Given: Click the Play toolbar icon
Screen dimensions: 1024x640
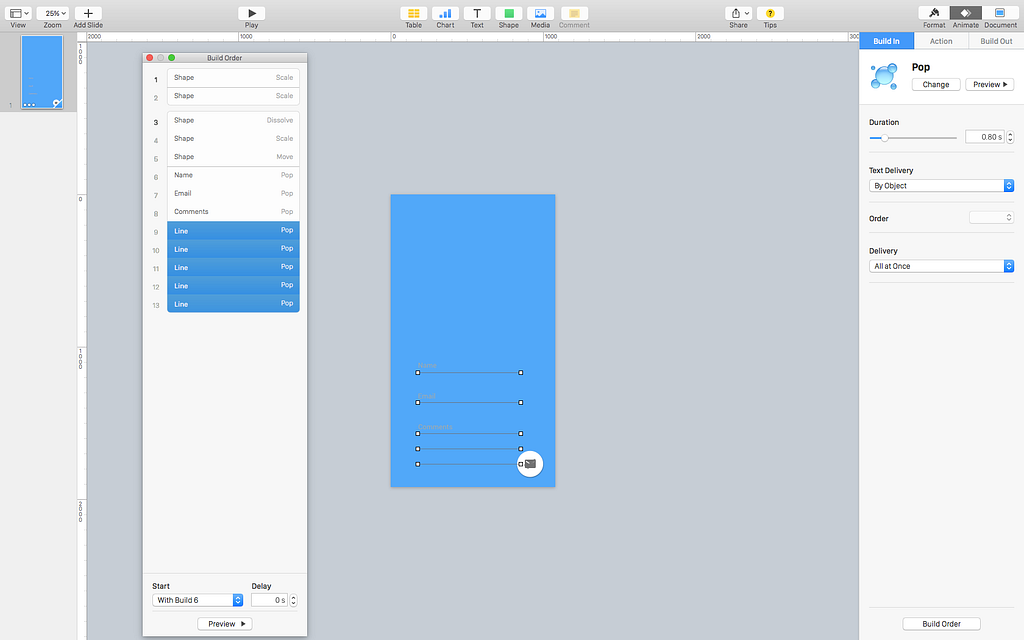Looking at the screenshot, I should click(251, 13).
